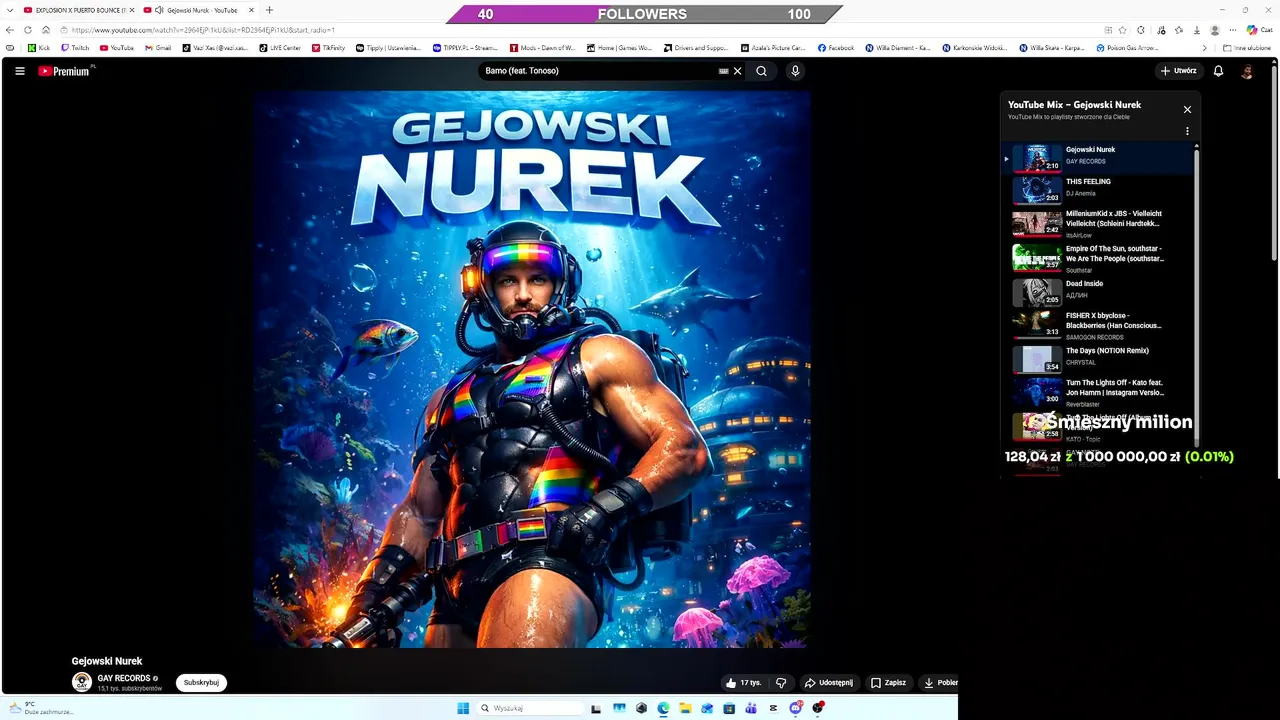Bookmark page with star icon
Image resolution: width=1280 pixels, height=720 pixels.
tap(1123, 30)
